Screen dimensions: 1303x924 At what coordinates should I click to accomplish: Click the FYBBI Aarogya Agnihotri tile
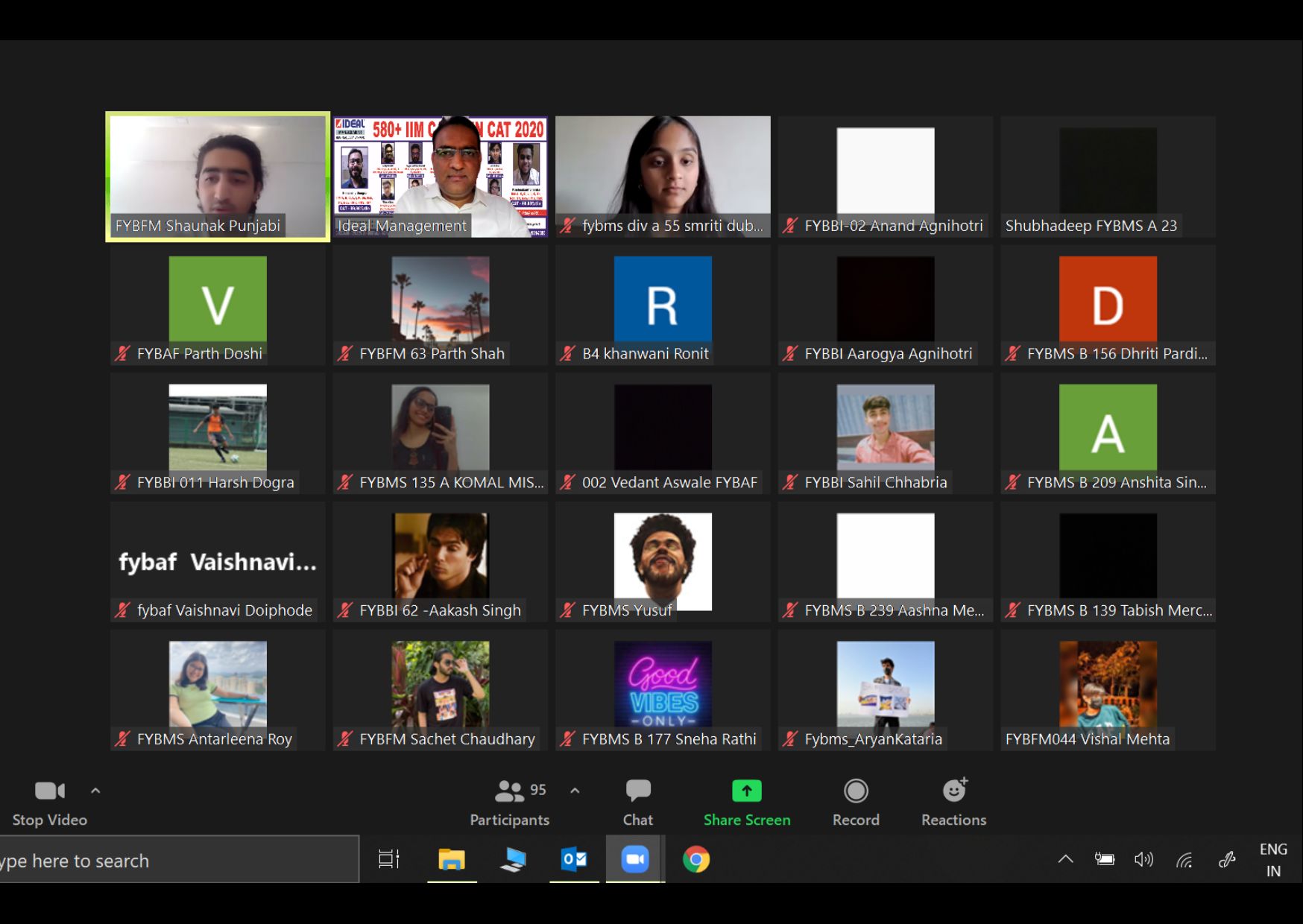[886, 305]
